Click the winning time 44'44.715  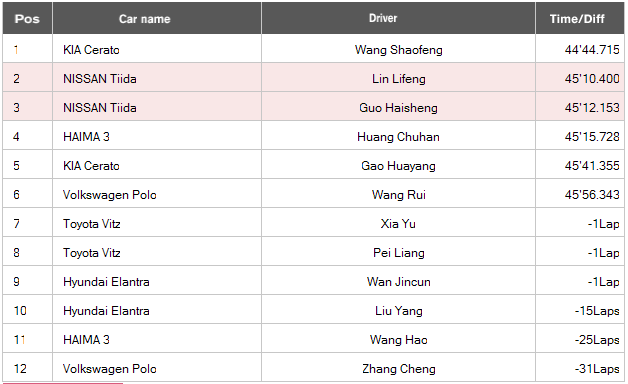592,50
